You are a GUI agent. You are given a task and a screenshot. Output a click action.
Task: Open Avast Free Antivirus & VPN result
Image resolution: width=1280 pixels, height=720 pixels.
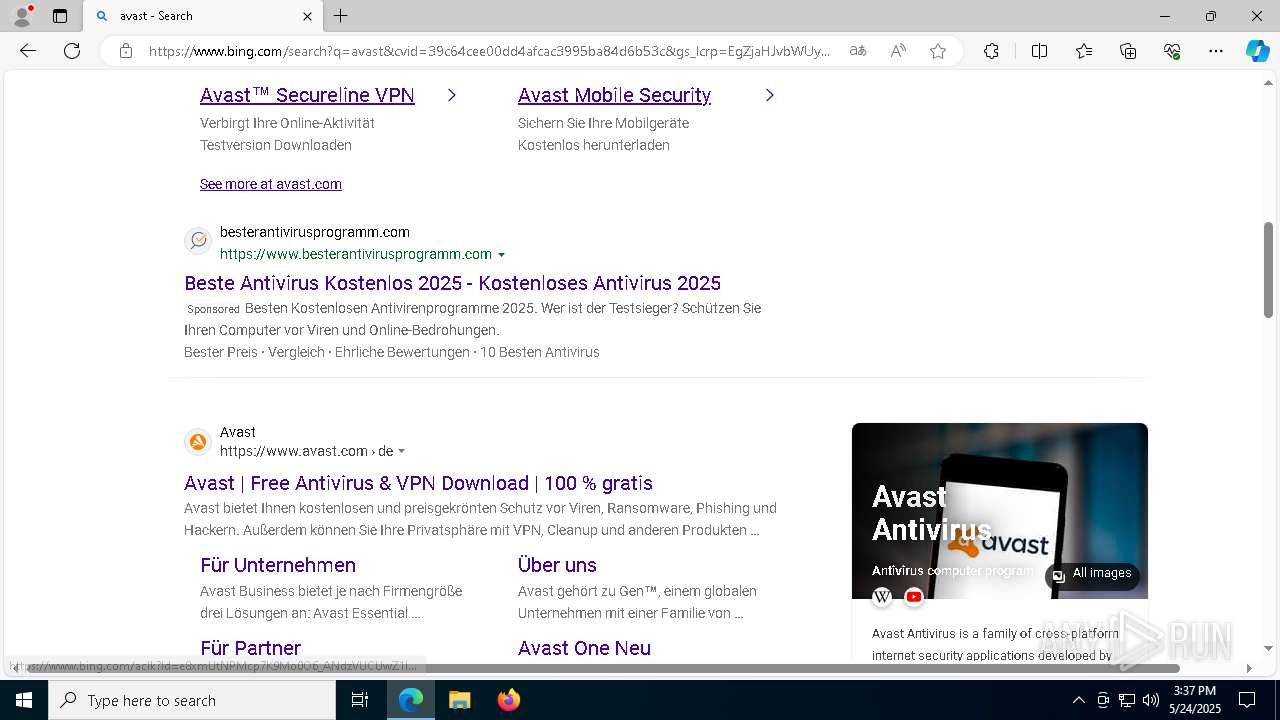[418, 483]
